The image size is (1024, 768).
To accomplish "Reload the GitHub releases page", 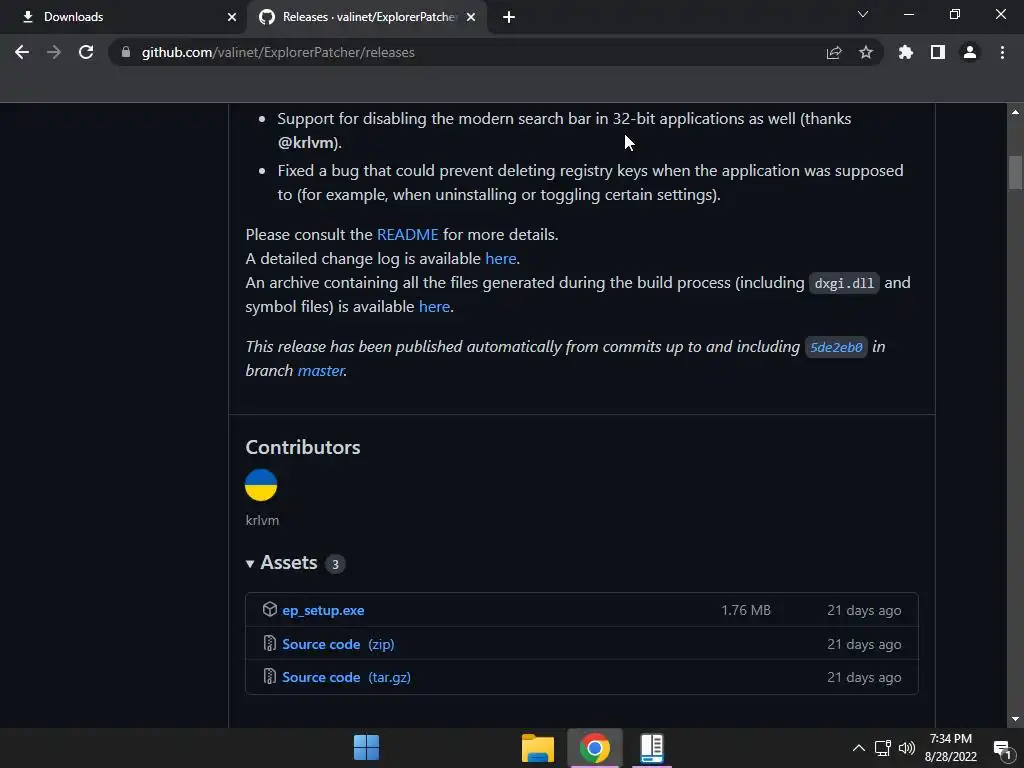I will coord(86,52).
